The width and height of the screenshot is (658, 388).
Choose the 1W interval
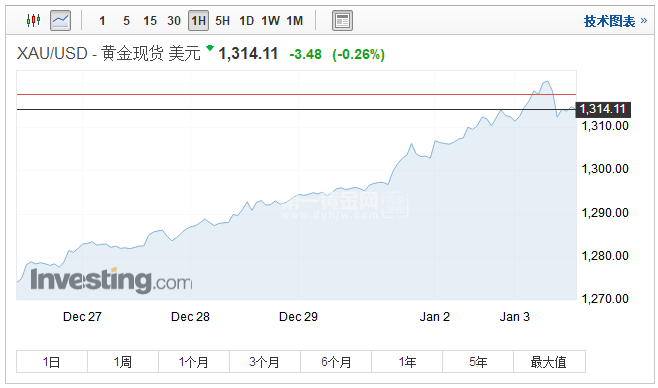click(x=270, y=21)
